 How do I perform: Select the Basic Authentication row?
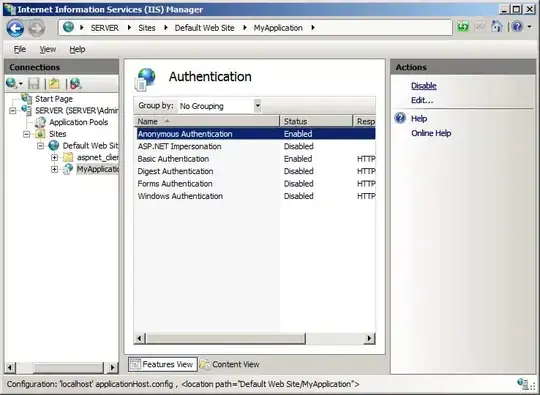point(256,158)
